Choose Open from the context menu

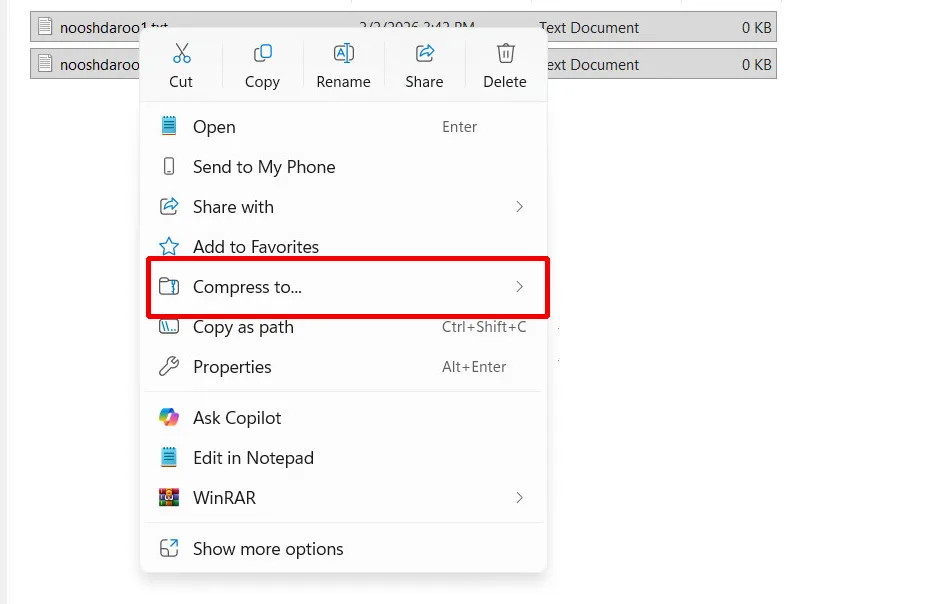pos(214,127)
